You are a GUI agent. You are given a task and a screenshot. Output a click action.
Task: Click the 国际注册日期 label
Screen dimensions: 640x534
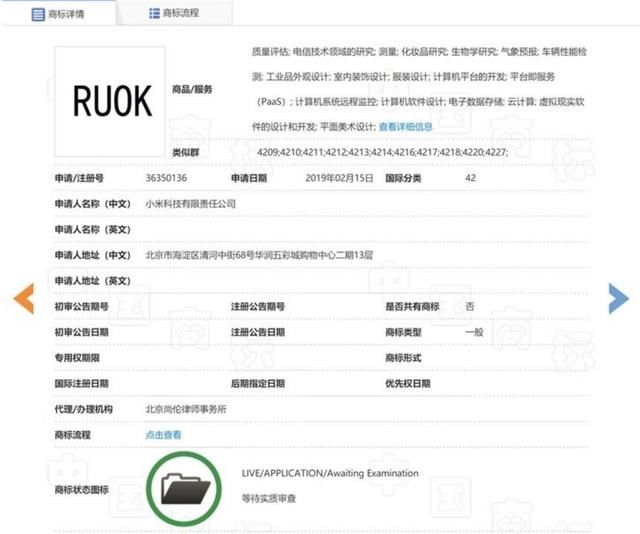82,384
